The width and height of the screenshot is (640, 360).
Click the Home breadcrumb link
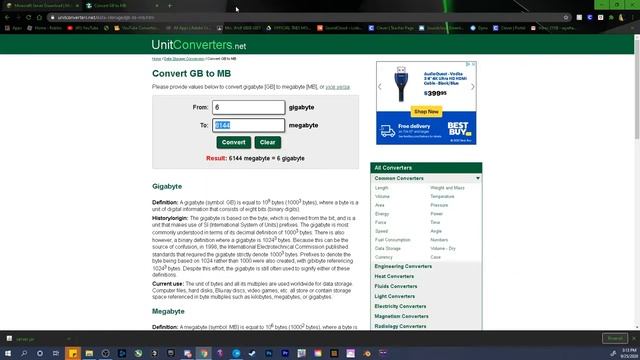(x=156, y=59)
